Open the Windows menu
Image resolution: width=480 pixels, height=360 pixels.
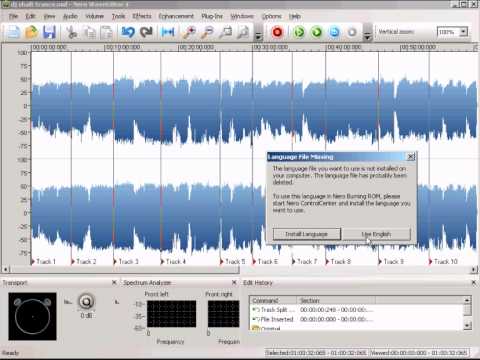click(x=242, y=16)
